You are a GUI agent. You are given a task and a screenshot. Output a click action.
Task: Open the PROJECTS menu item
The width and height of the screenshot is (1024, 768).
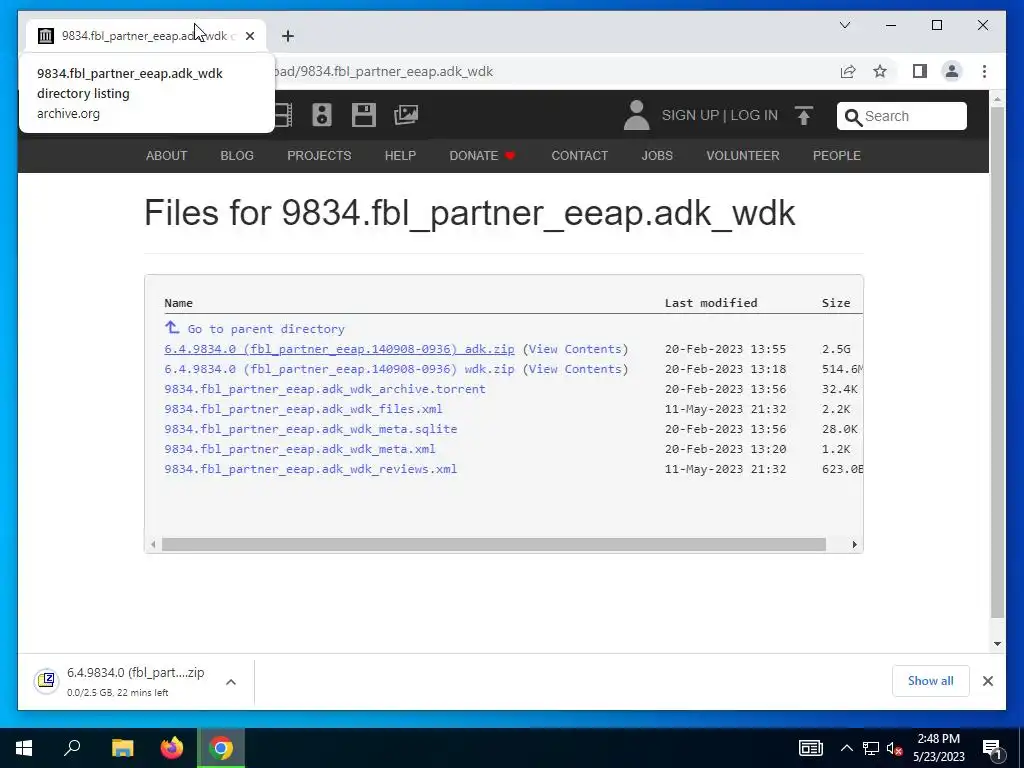(x=319, y=155)
